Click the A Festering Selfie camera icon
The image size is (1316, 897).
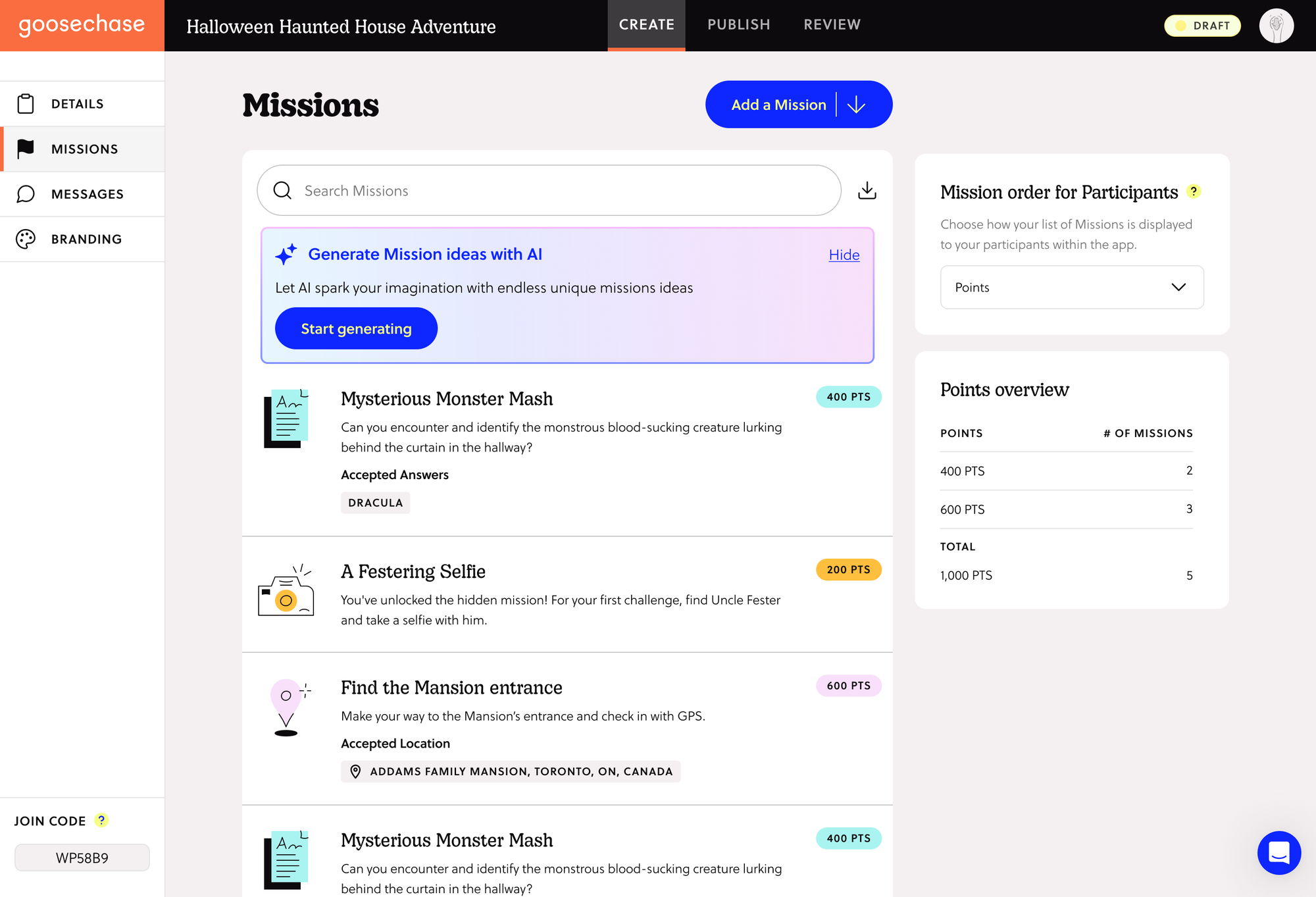pyautogui.click(x=286, y=590)
